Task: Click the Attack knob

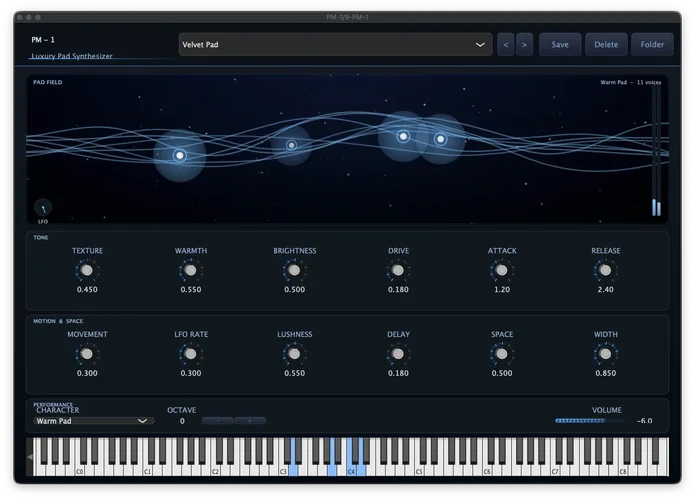Action: click(x=502, y=270)
